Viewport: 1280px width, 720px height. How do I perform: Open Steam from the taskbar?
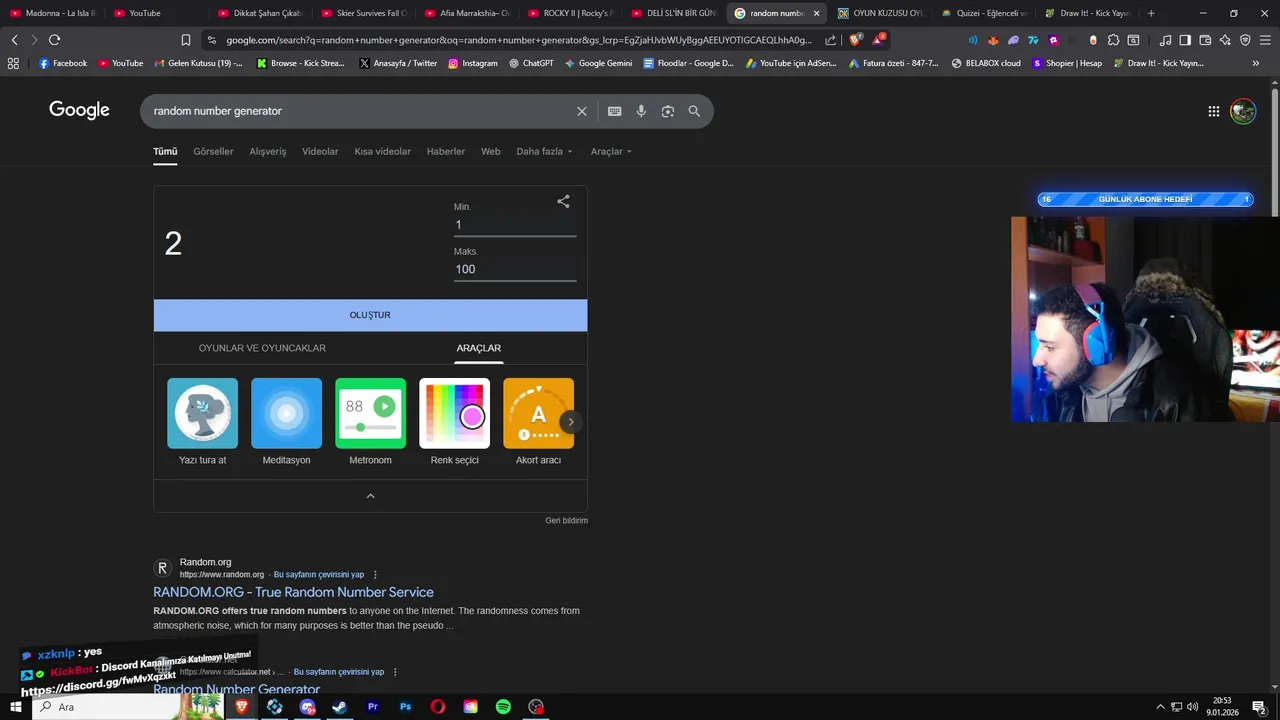coord(340,707)
